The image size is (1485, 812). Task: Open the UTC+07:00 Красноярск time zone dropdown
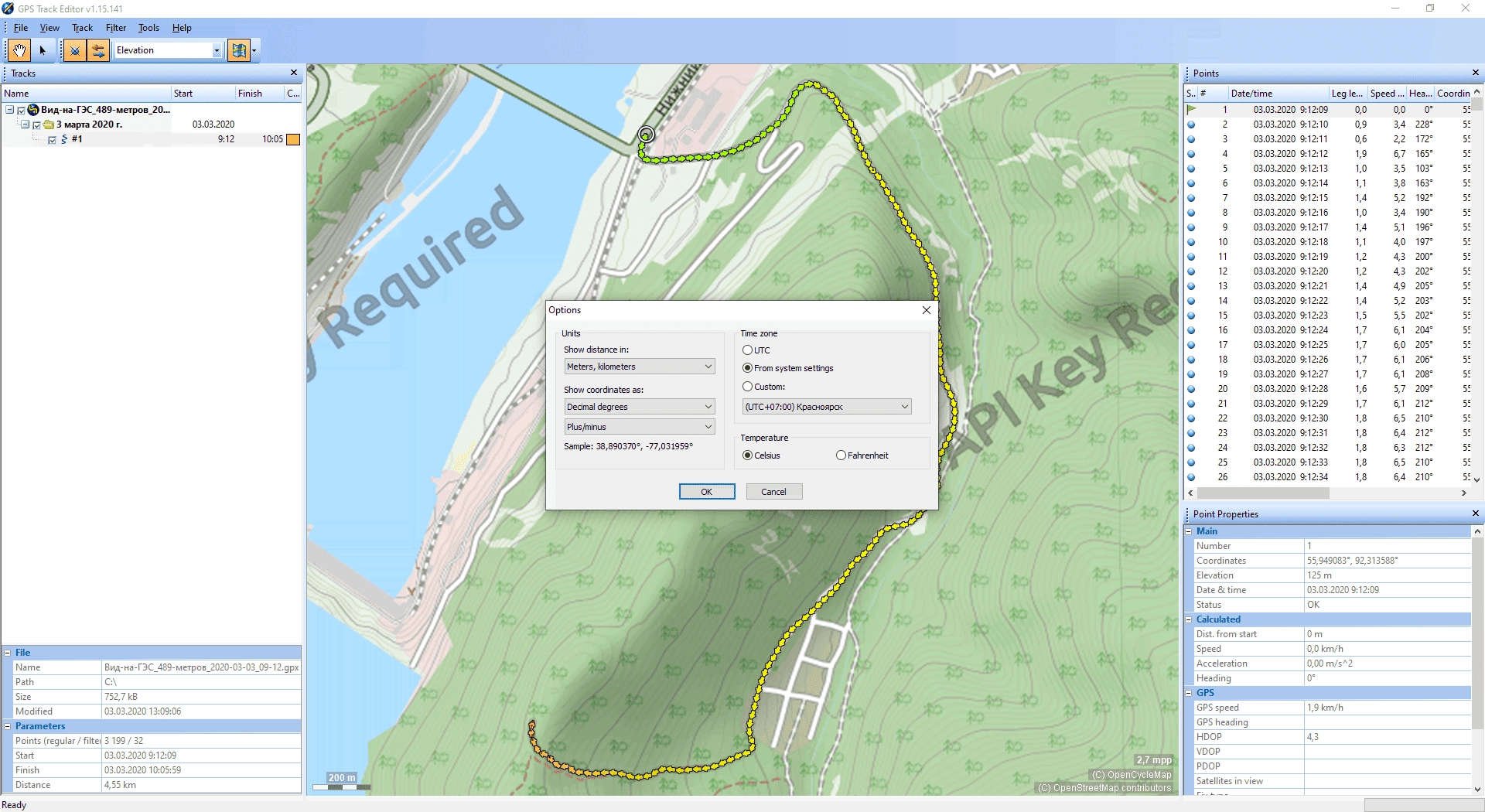pos(827,407)
